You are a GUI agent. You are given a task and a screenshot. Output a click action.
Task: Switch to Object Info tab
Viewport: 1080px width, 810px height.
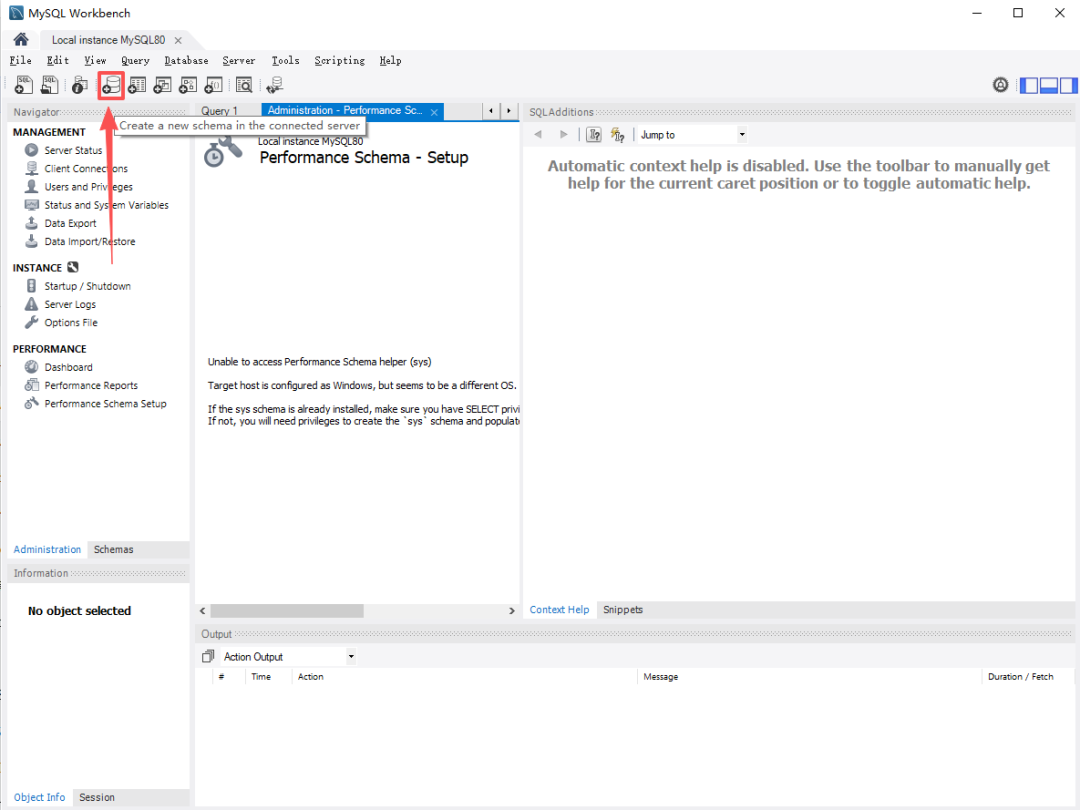point(39,798)
